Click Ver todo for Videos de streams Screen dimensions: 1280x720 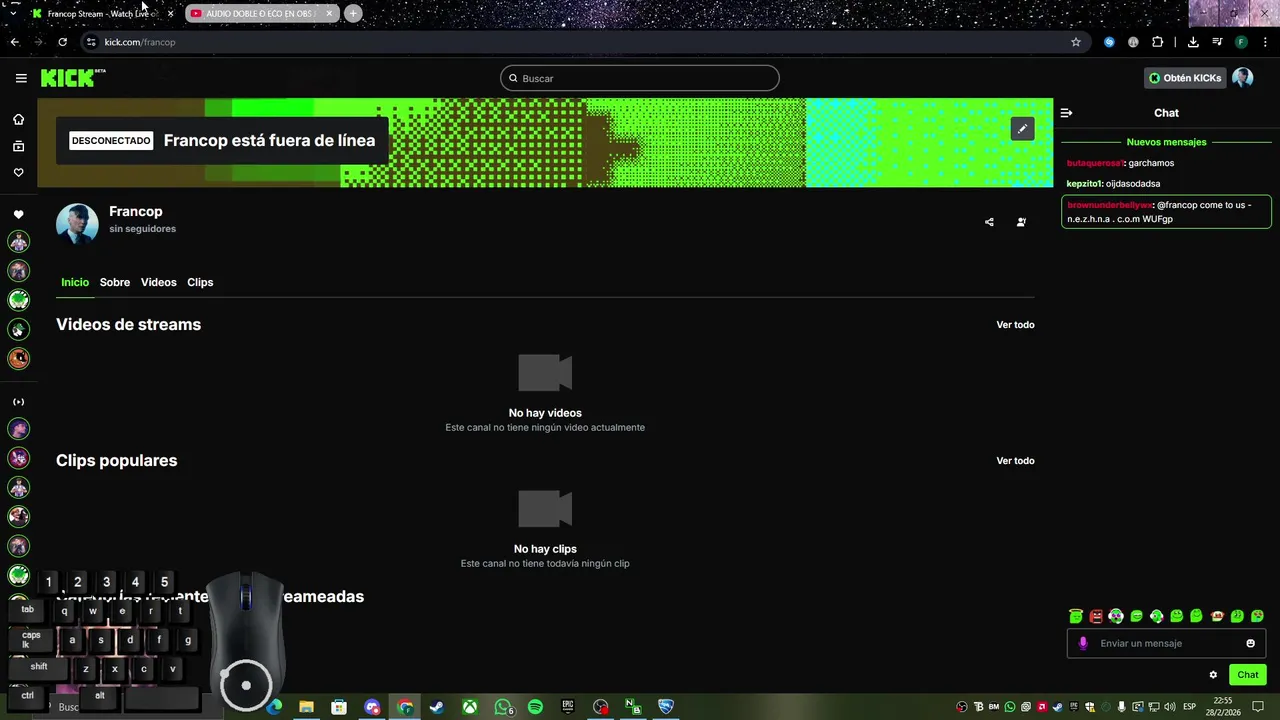[1015, 325]
